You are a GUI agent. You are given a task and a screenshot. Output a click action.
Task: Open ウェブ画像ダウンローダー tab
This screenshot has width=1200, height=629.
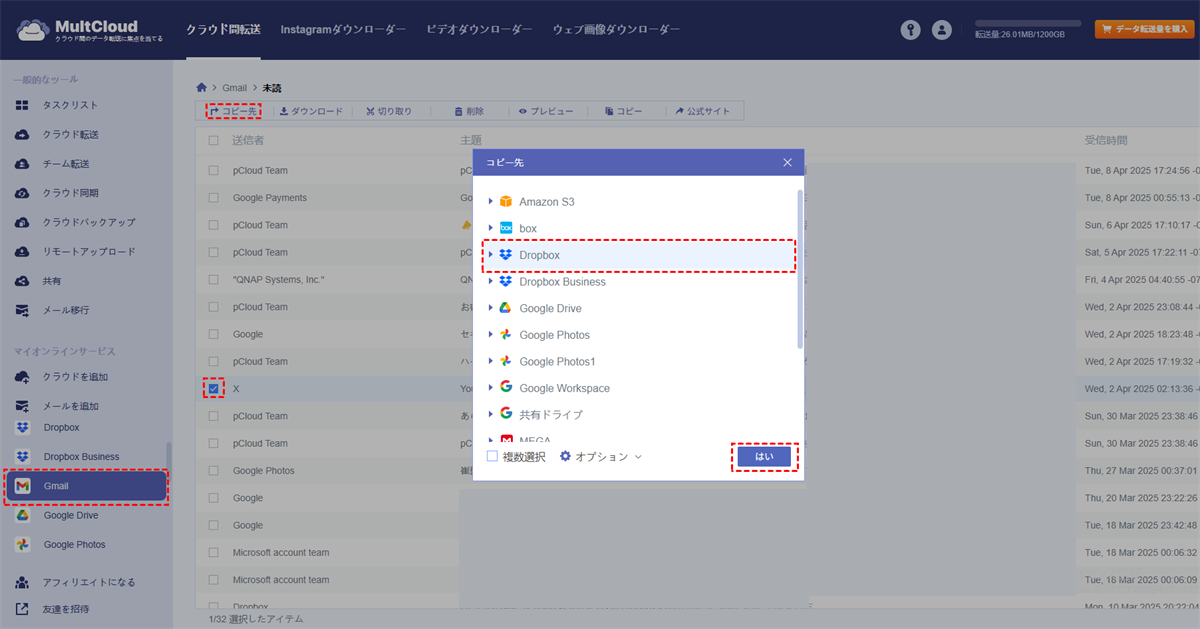click(x=616, y=30)
